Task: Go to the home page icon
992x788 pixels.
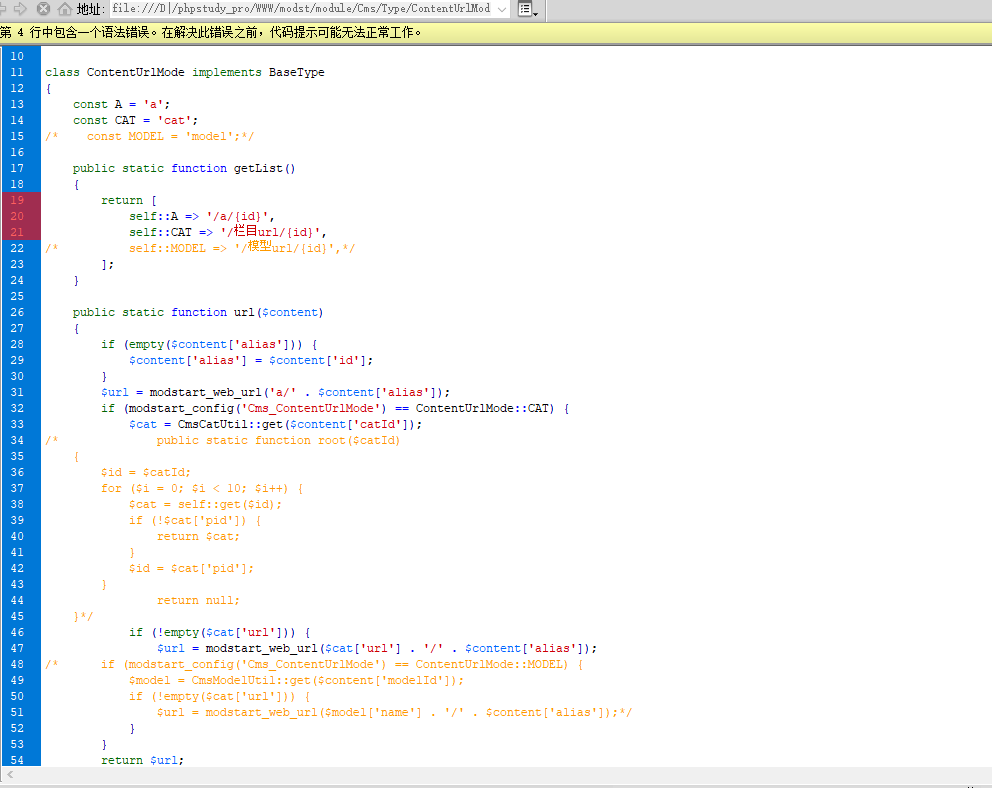Action: pos(65,9)
